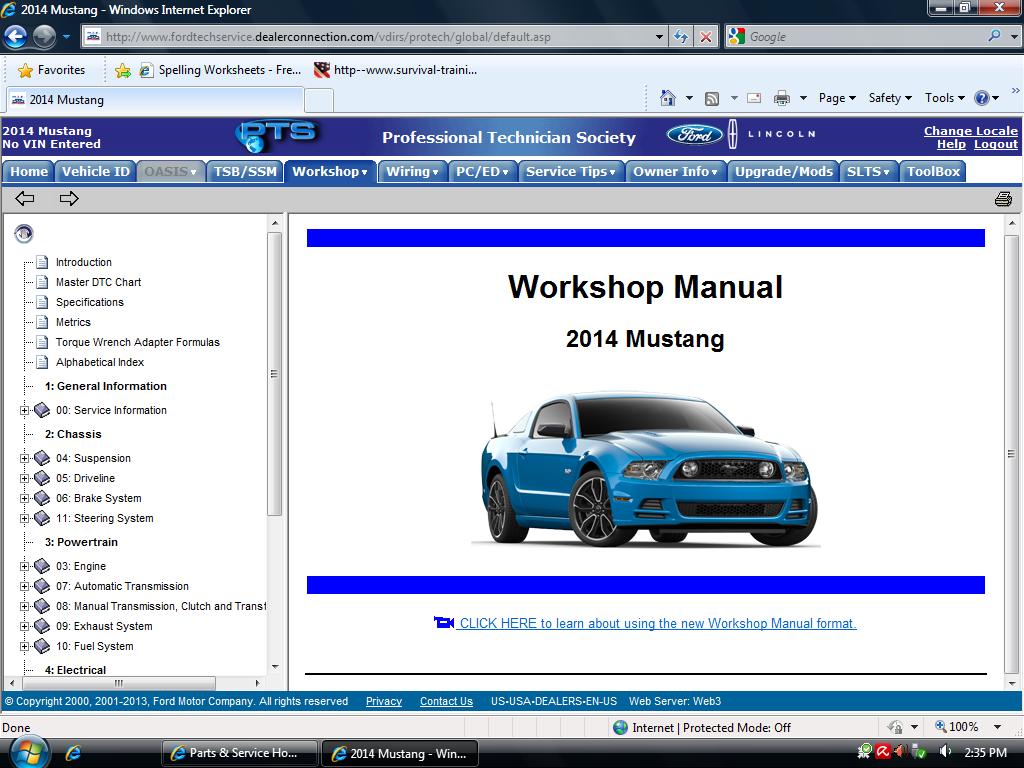Click the workshop manual forward arrow
The height and width of the screenshot is (768, 1024).
(x=69, y=199)
